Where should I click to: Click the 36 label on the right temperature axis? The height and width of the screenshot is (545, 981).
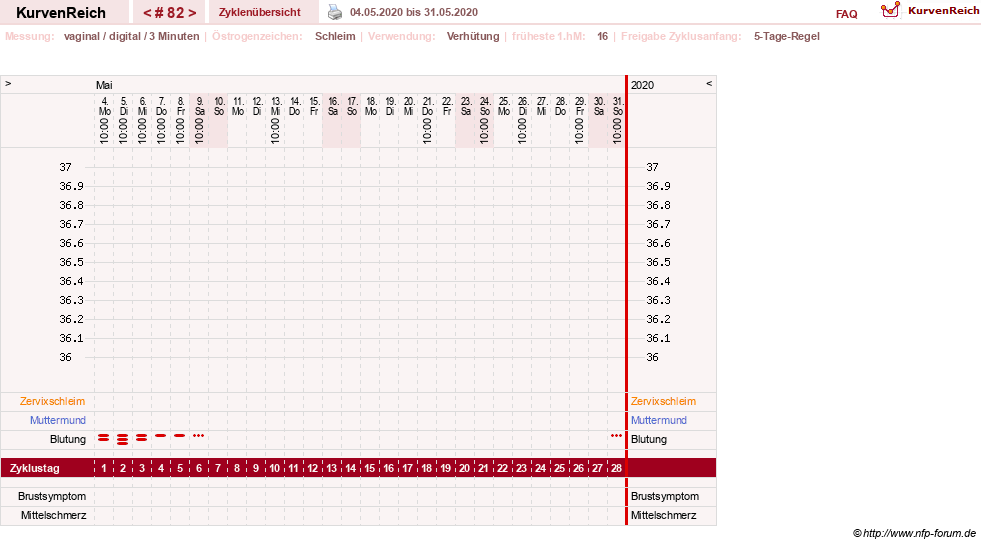tap(652, 357)
